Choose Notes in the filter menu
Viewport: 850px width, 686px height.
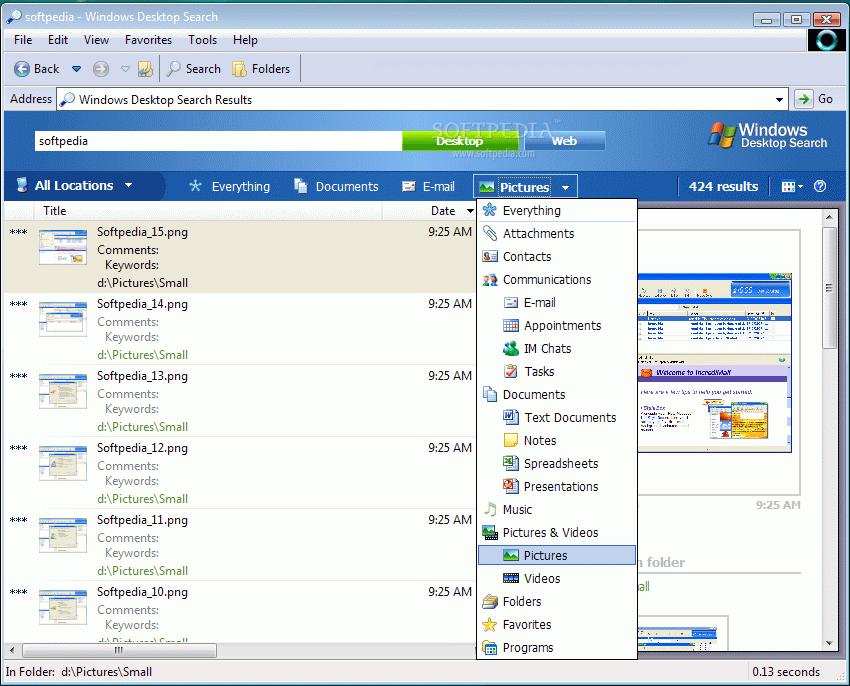pyautogui.click(x=557, y=440)
